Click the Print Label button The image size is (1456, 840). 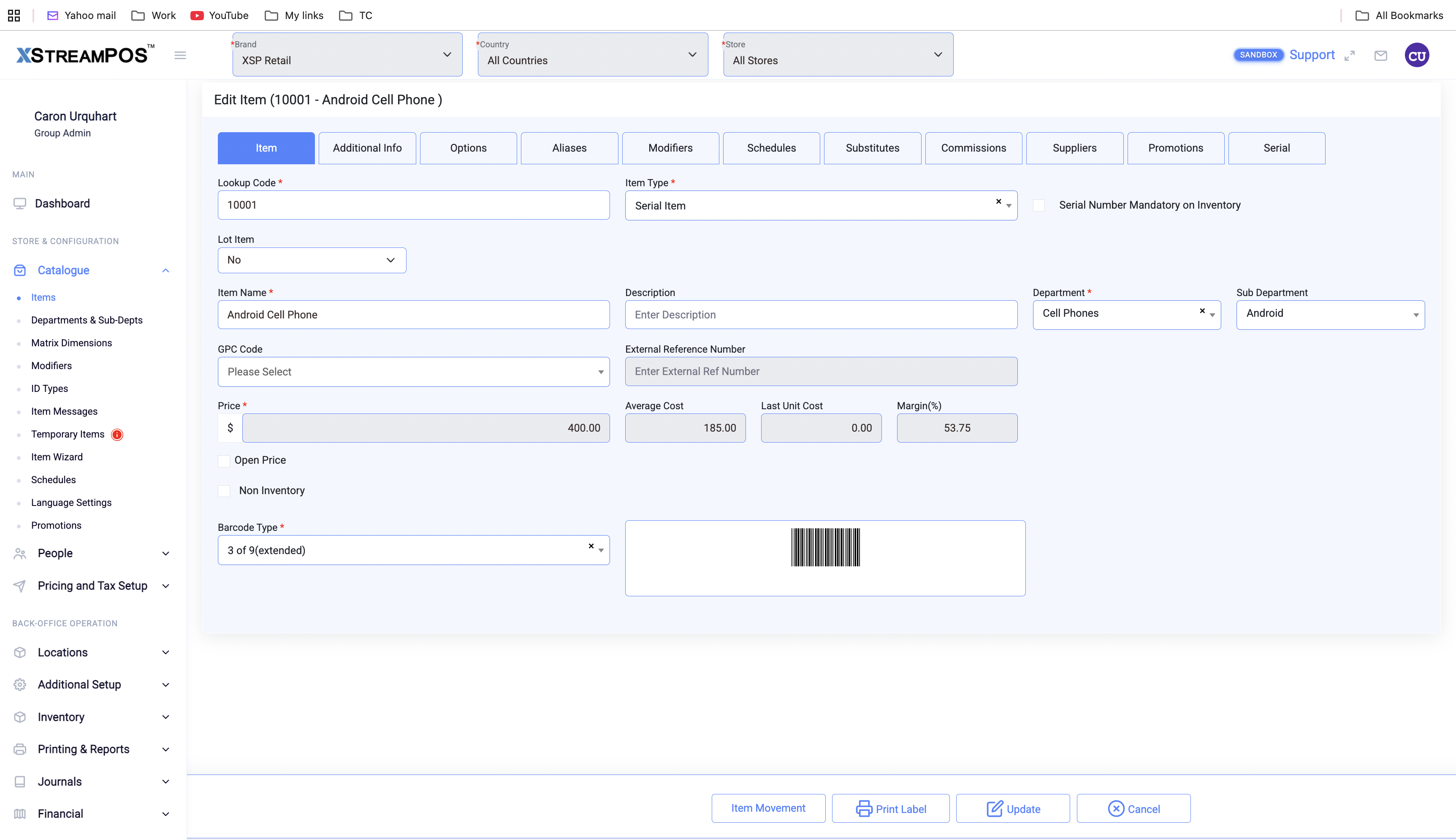891,808
